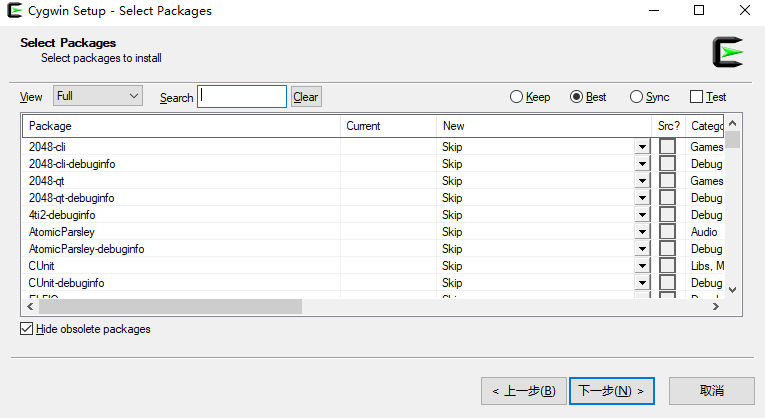Check the Src box for CUnit-debuginfo
Screen dimensions: 765x418
[667, 283]
